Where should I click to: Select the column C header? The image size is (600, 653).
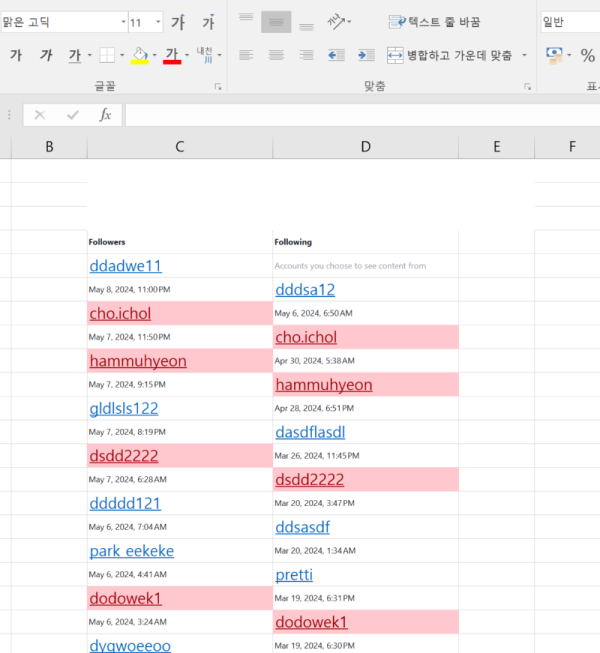pos(179,147)
